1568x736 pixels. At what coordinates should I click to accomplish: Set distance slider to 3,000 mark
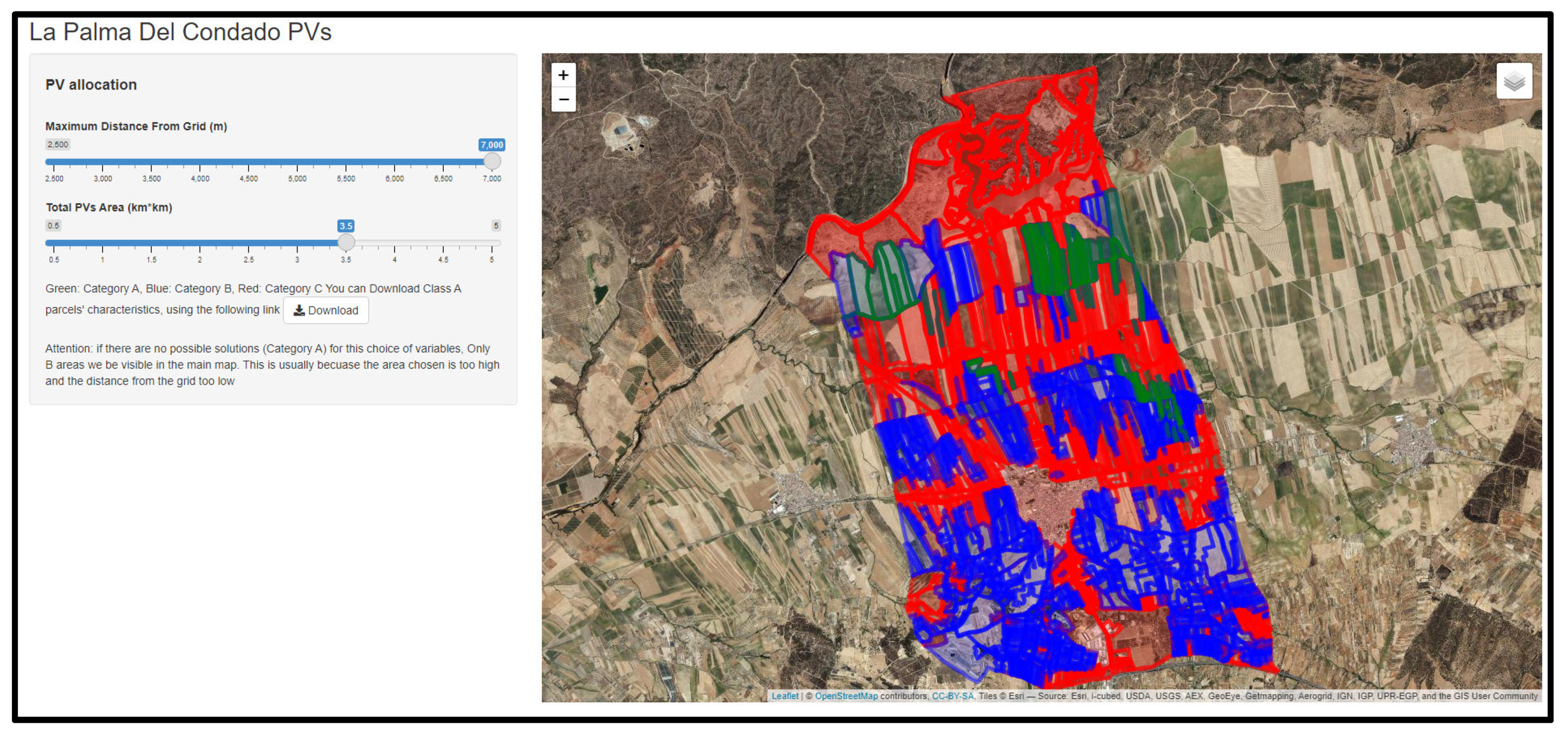tap(102, 162)
